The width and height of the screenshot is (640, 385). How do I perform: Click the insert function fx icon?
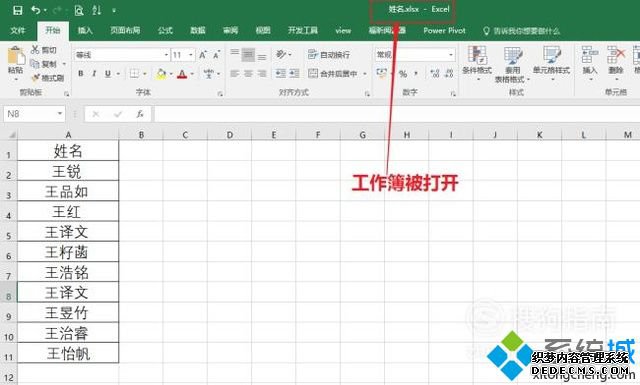pyautogui.click(x=140, y=114)
